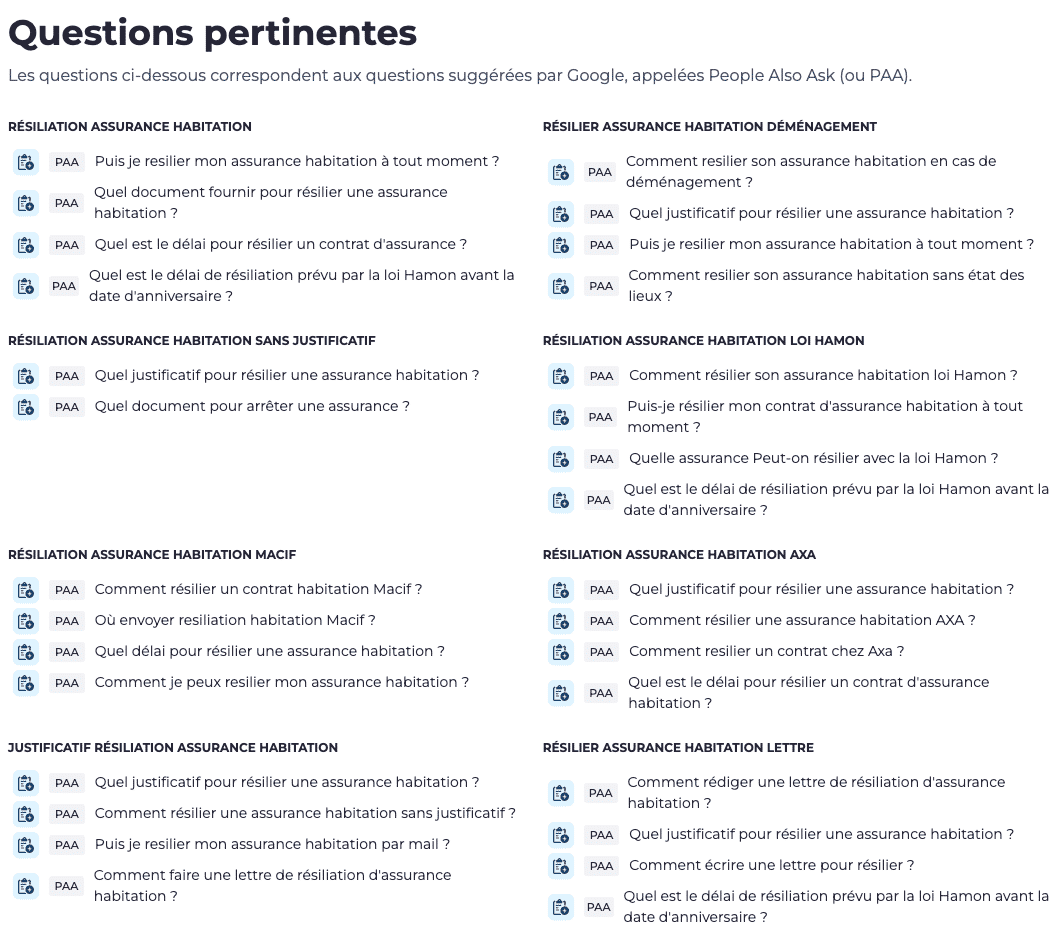Click add icon for 'Comment résilier un contrat habitation Macif'
Image resolution: width=1061 pixels, height=947 pixels.
click(x=26, y=590)
